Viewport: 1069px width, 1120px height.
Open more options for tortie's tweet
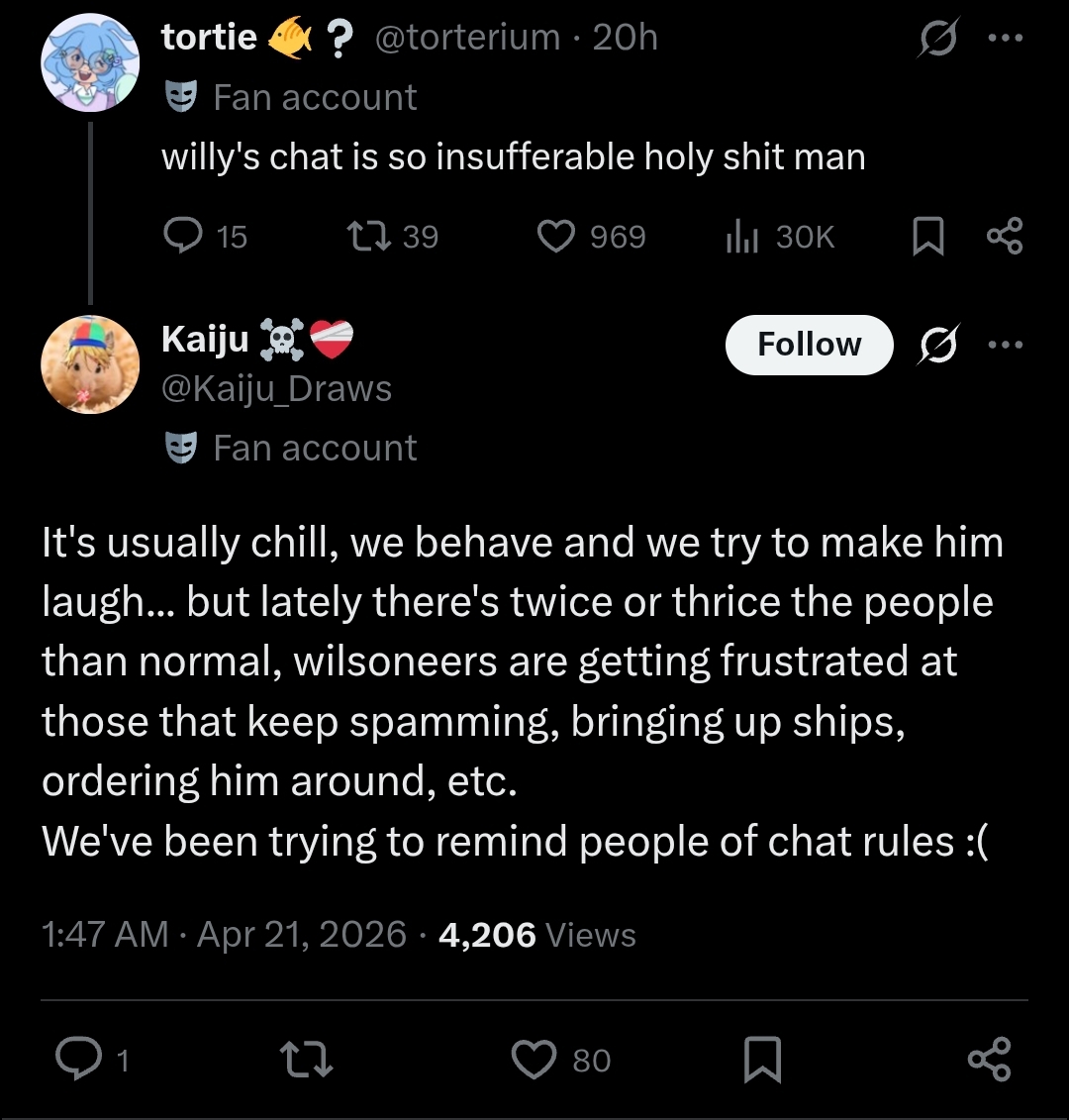point(1006,40)
